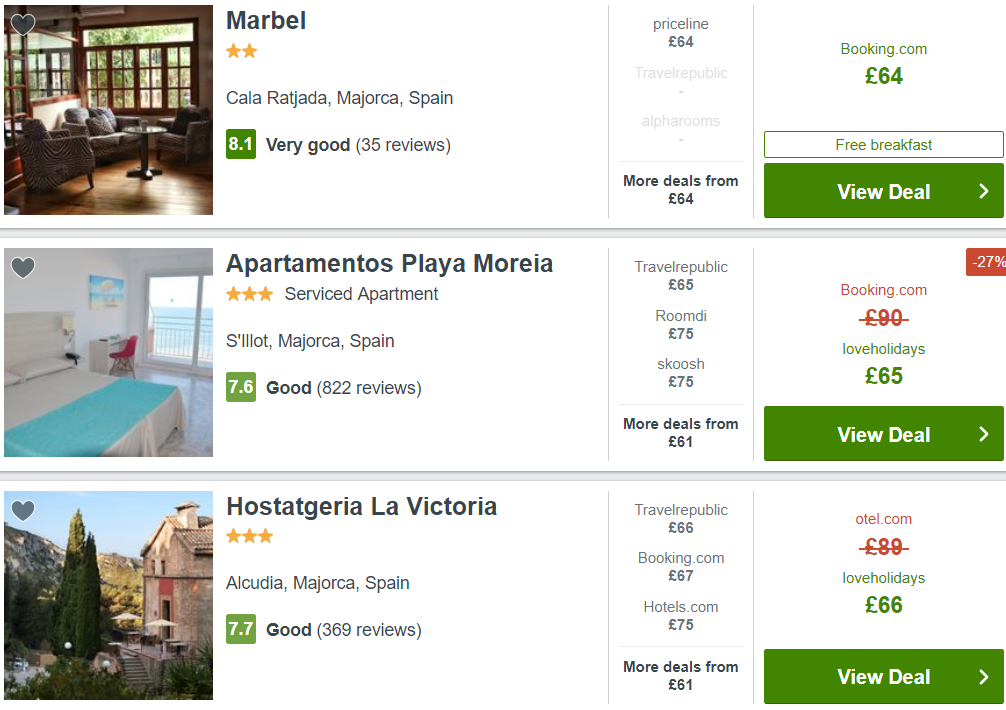Save Apartamentos Playa Moreia via heart icon
The image size is (1006, 710).
click(x=23, y=267)
